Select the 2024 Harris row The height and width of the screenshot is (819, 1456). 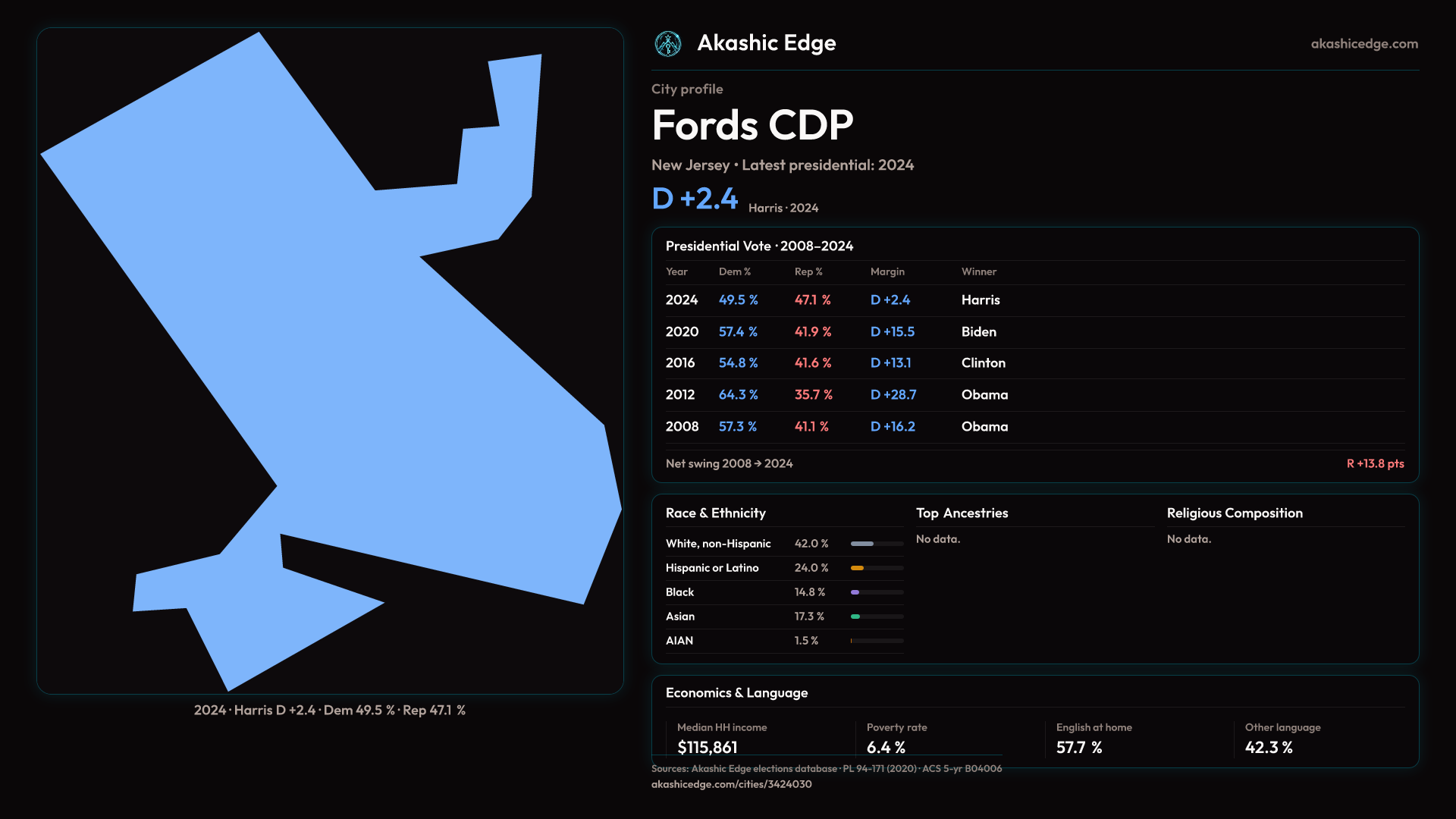(x=834, y=300)
